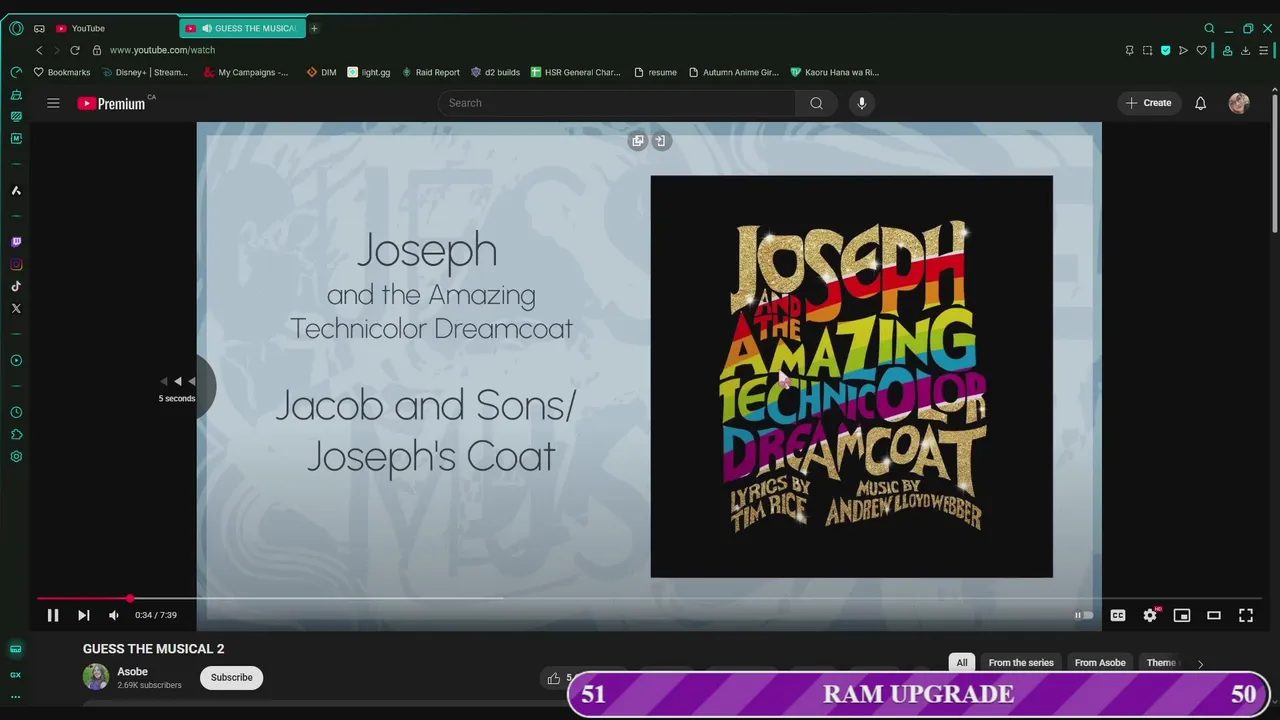Screen dimensions: 1280x720
Task: Click the Opera flow send icon
Action: pyautogui.click(x=1183, y=50)
